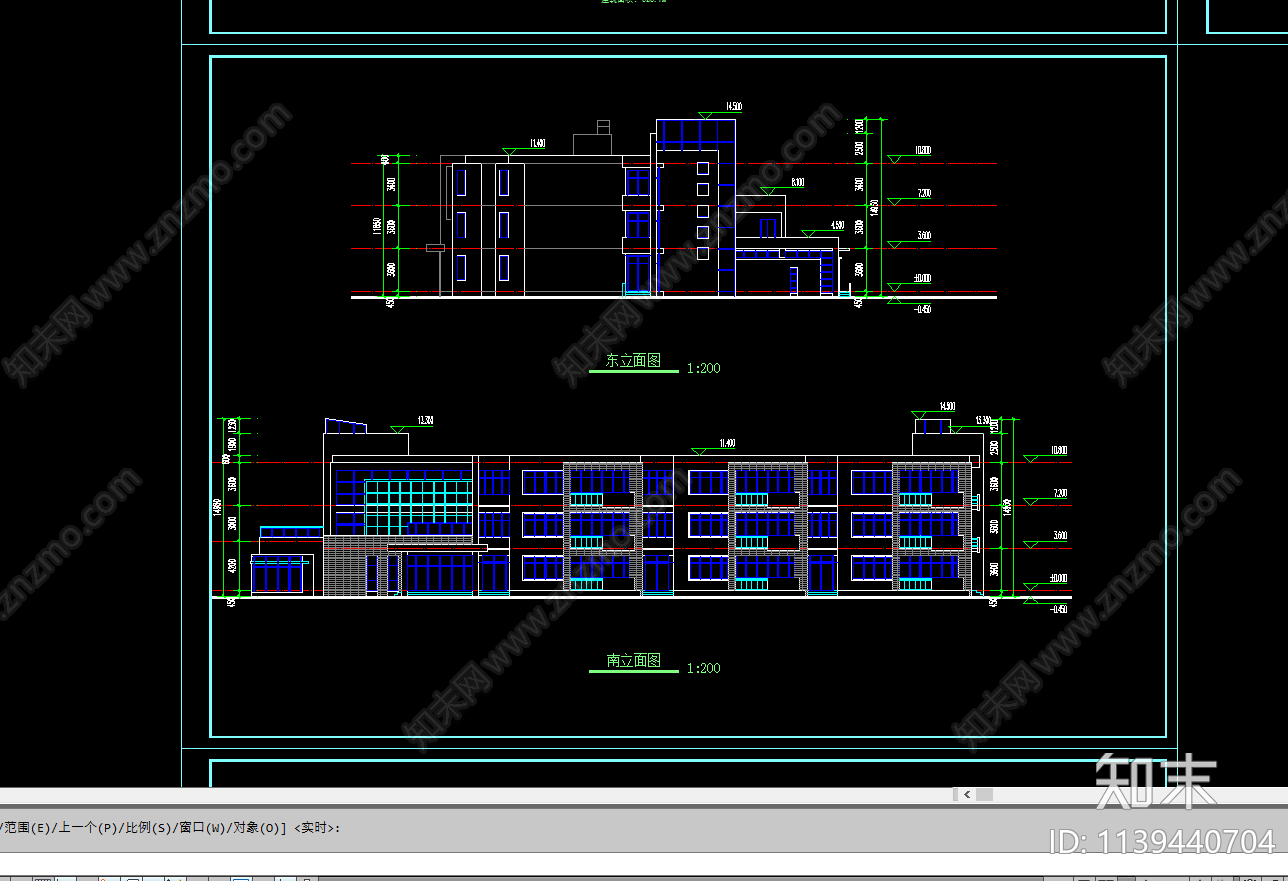Select the 南立面图 drawing title
Viewport: 1288px width, 881px height.
[633, 660]
